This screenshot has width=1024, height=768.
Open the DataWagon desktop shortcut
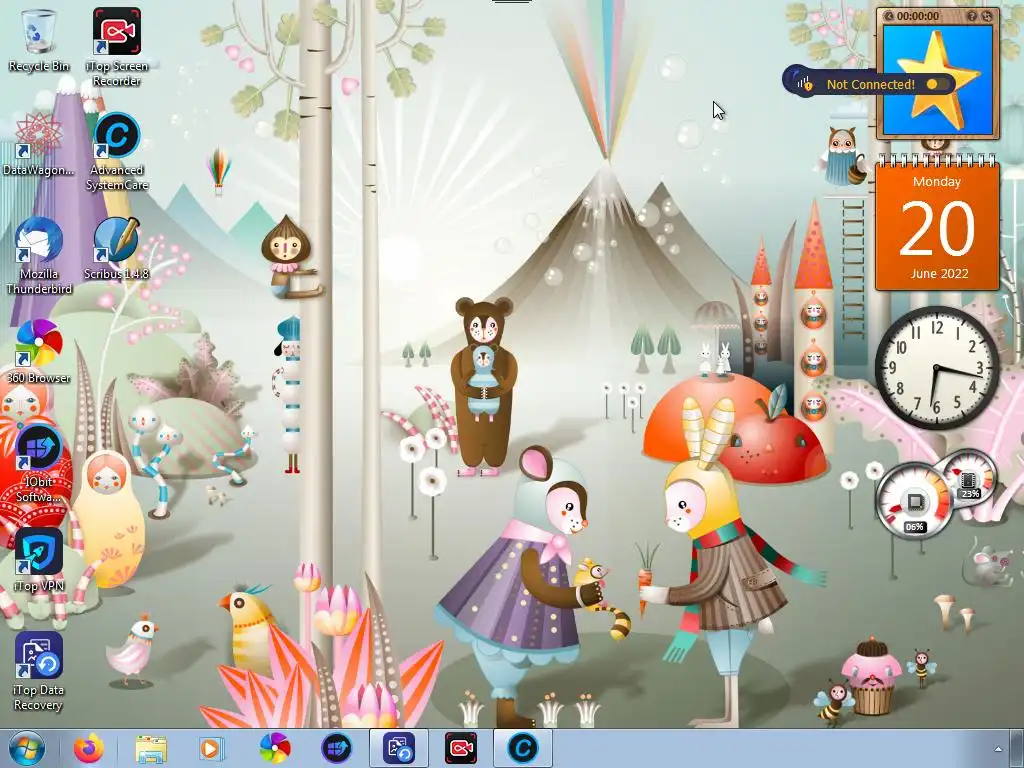click(x=39, y=144)
